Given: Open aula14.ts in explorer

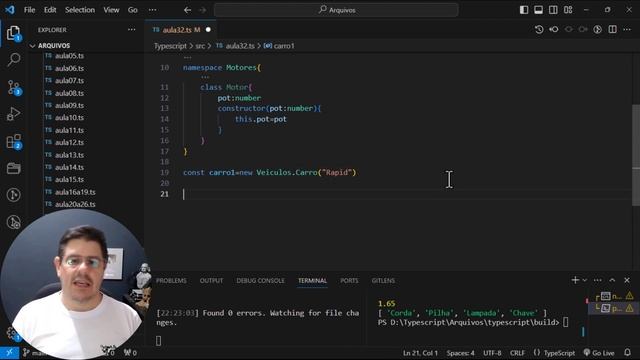Looking at the screenshot, I should click(x=69, y=167).
